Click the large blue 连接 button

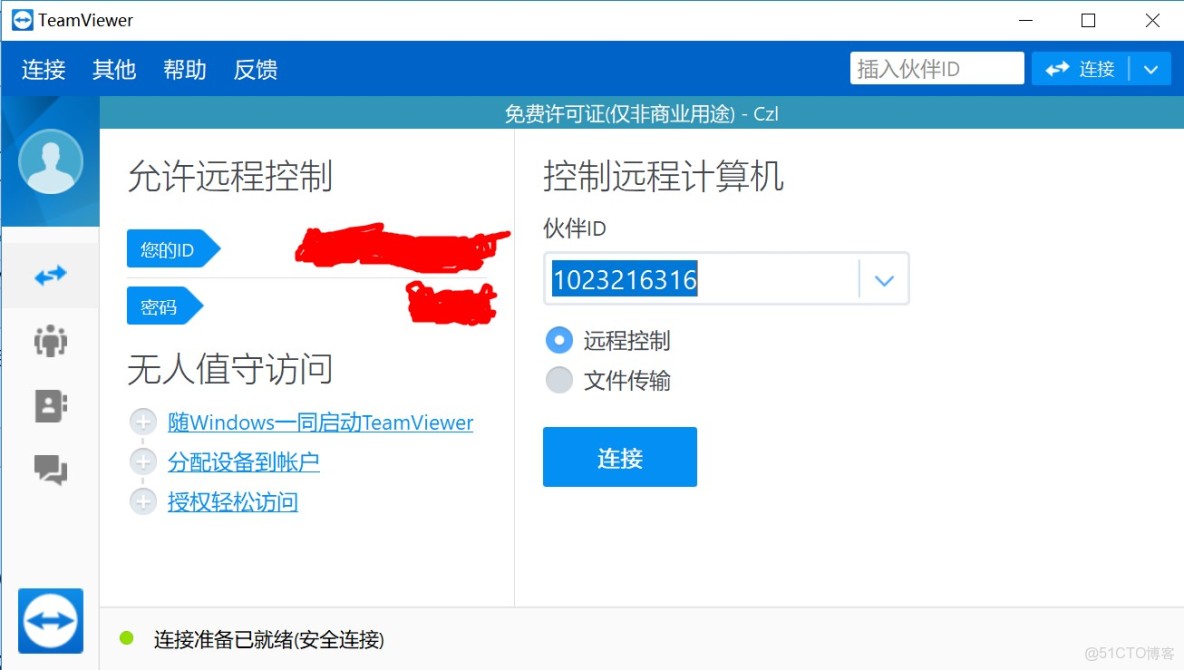(x=620, y=457)
